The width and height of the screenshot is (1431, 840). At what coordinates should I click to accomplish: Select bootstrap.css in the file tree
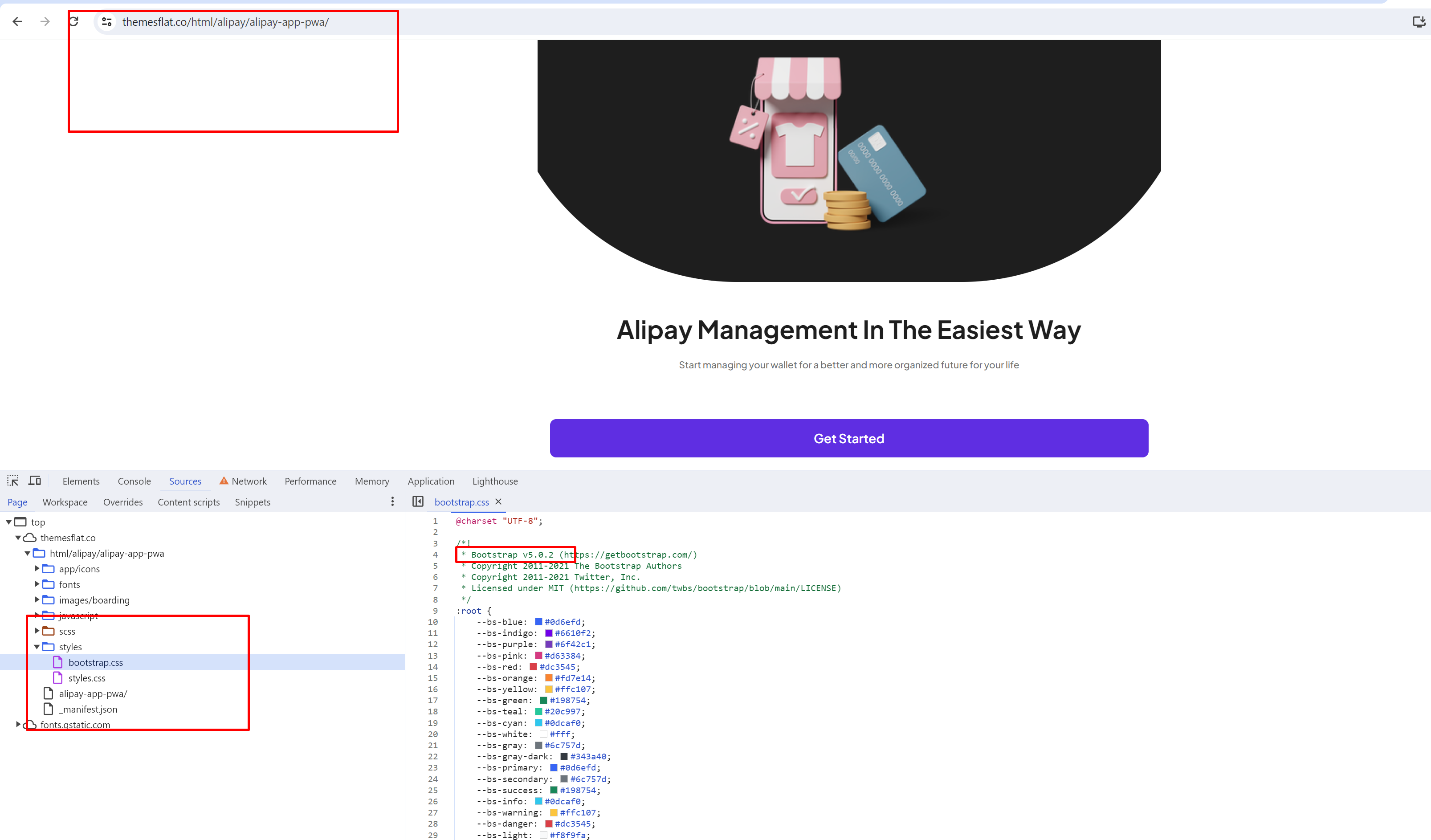(202, 662)
